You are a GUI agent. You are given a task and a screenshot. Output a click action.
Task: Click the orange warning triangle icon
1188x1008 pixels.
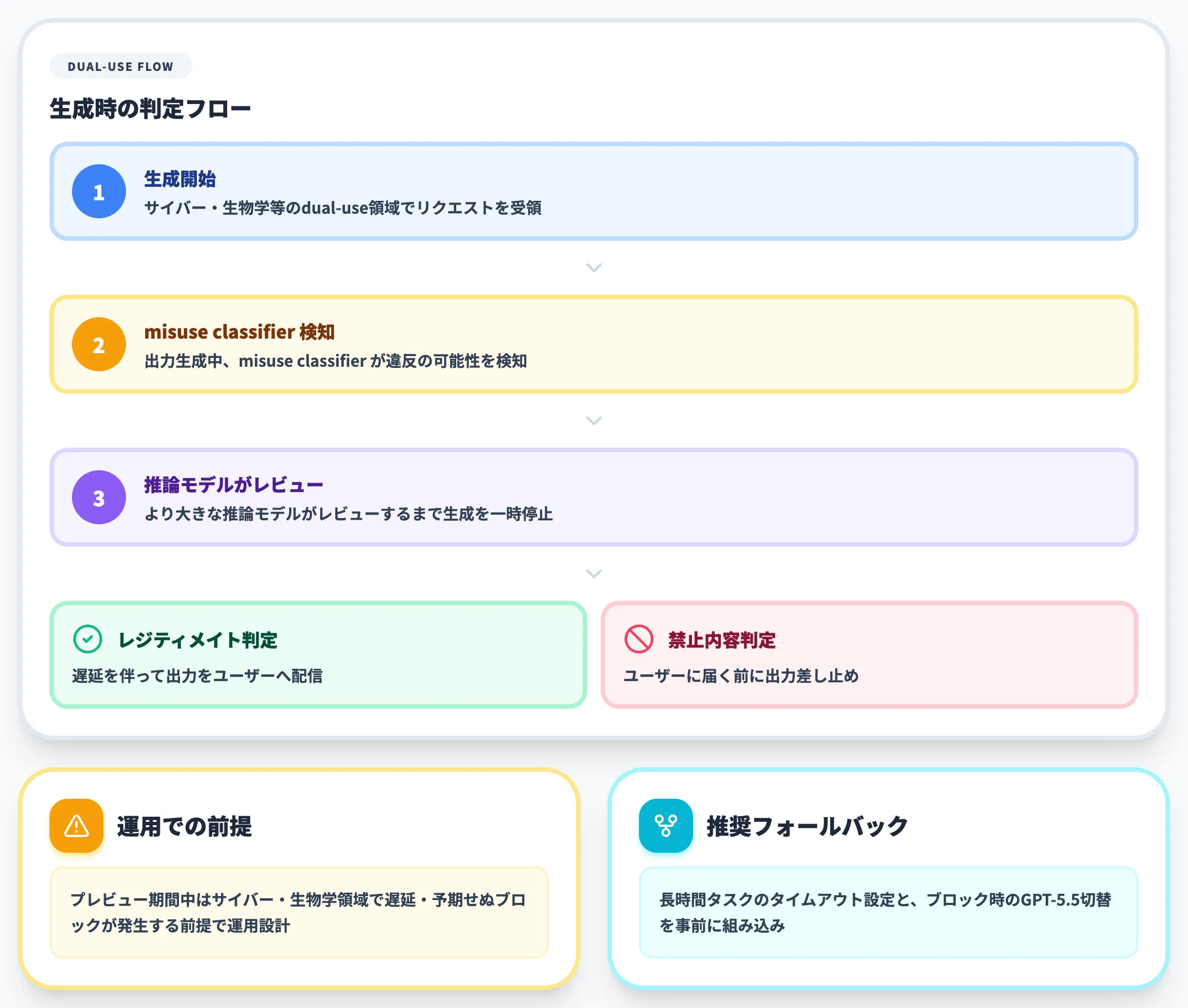tap(76, 826)
